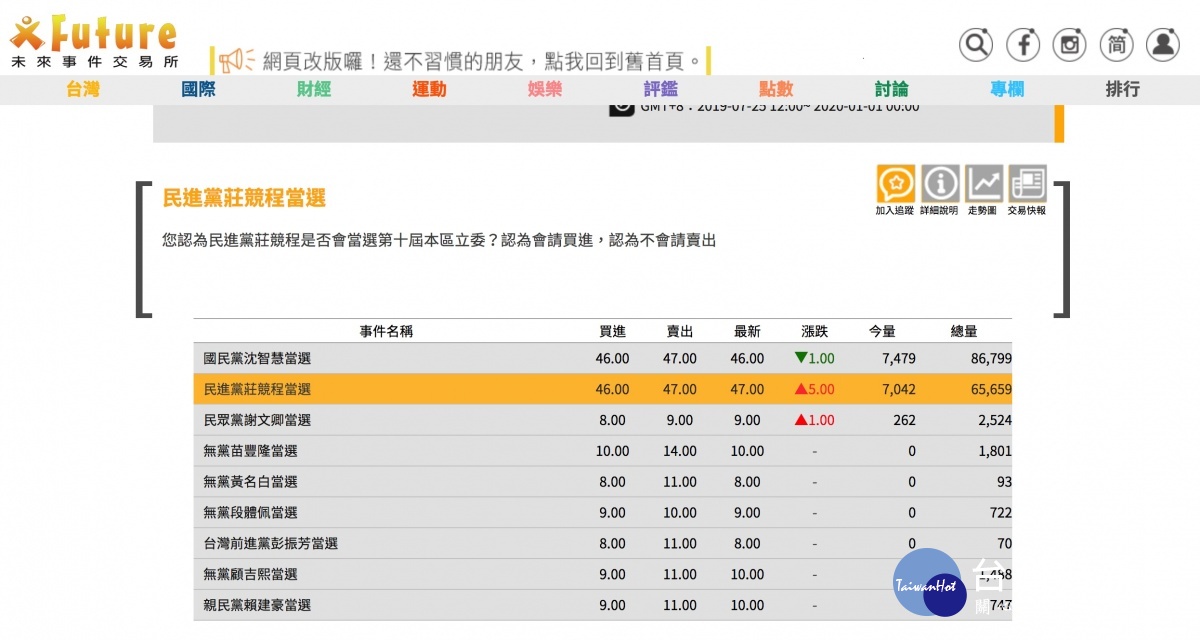Click the 最新 column header

tap(747, 331)
